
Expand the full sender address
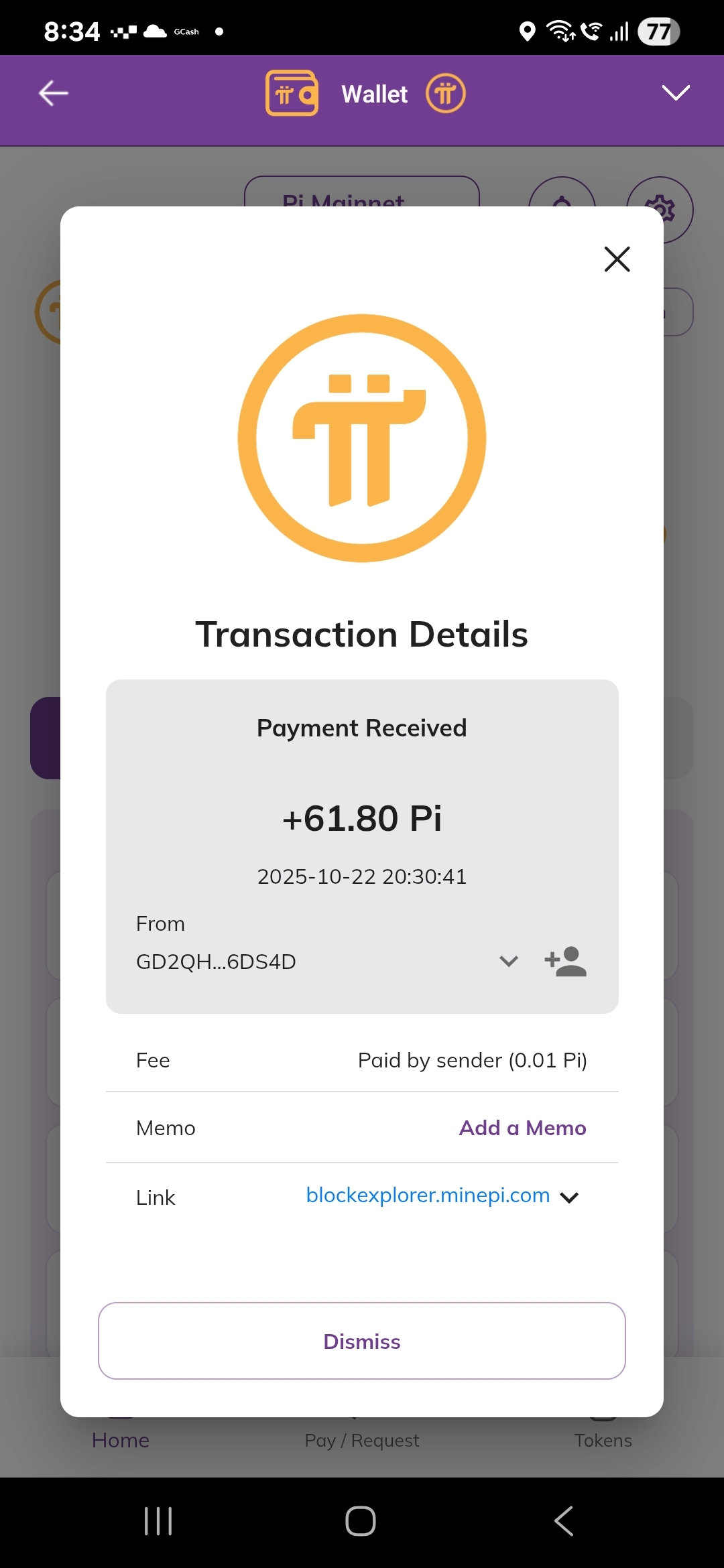509,962
